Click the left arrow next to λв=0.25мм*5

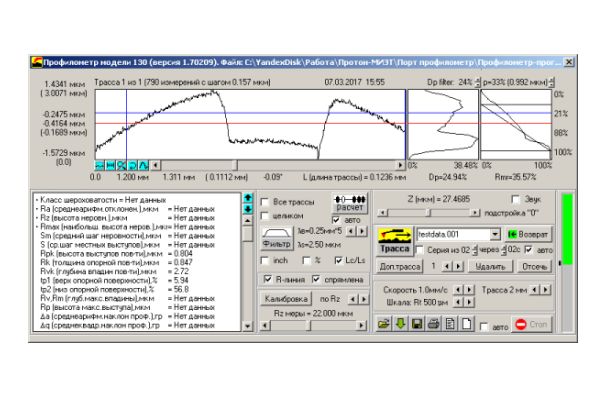[x=351, y=231]
